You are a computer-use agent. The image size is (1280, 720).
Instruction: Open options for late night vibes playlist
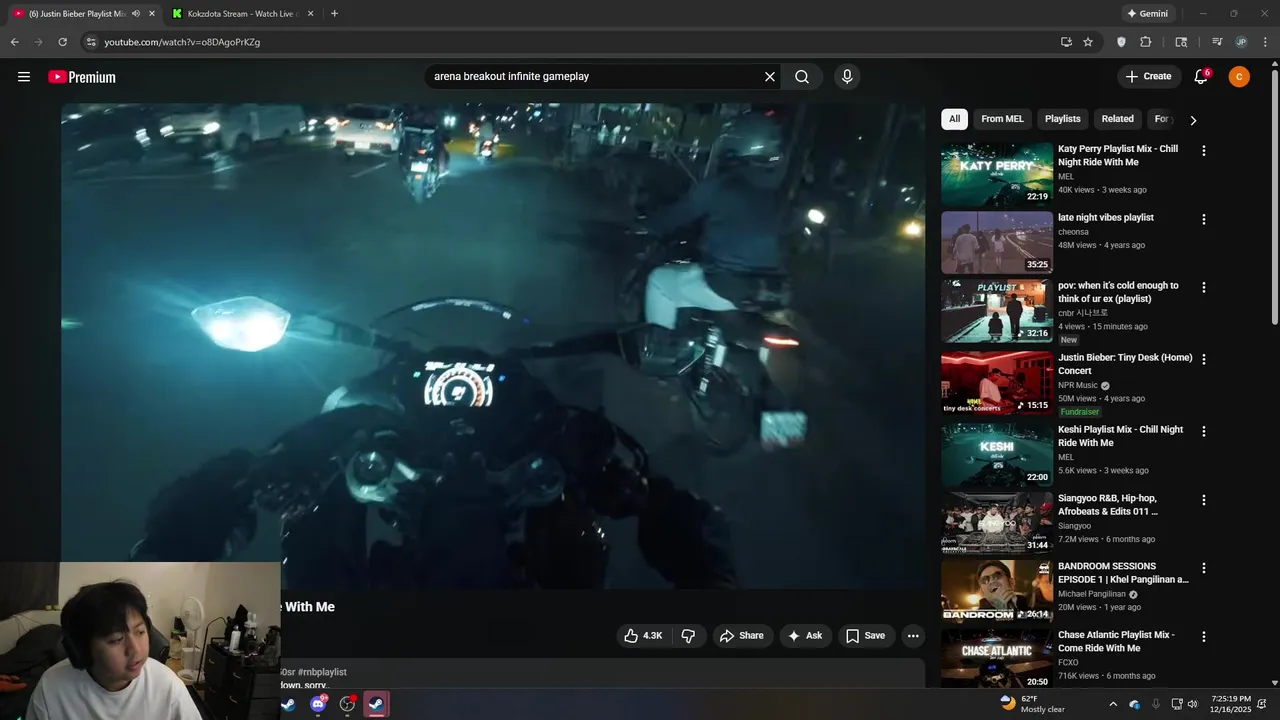[x=1204, y=219]
